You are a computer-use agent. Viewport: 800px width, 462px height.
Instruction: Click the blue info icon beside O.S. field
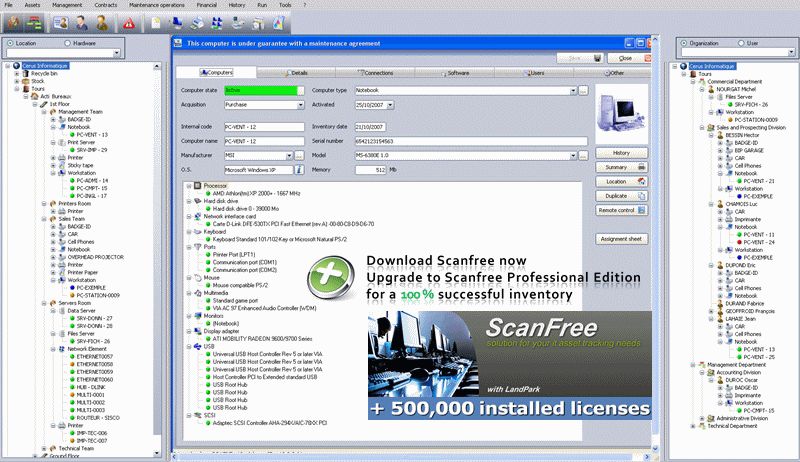click(299, 170)
